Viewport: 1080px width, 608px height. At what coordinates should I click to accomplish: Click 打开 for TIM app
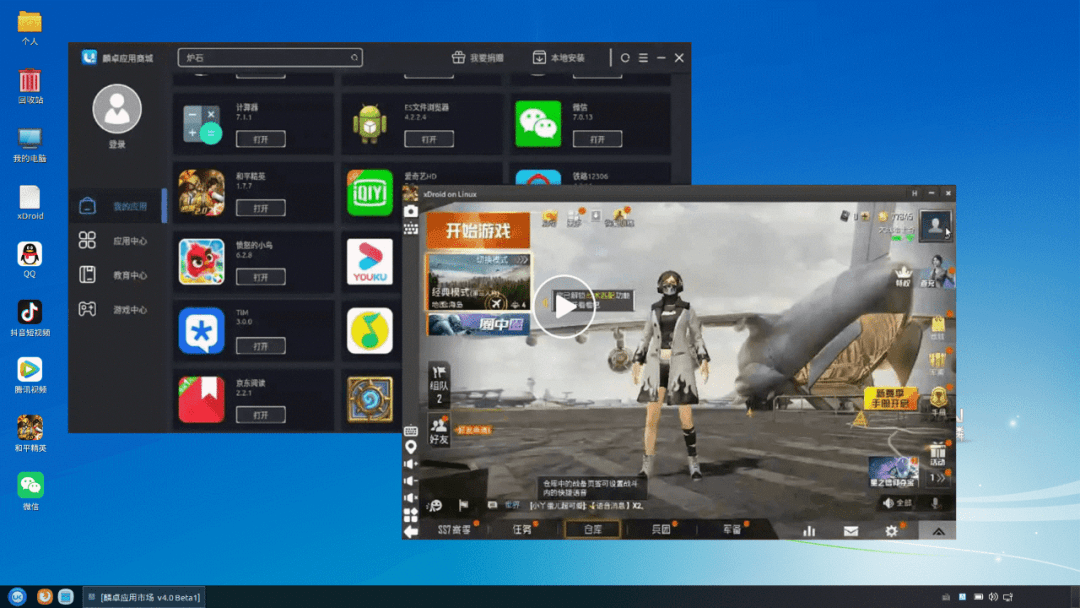260,346
